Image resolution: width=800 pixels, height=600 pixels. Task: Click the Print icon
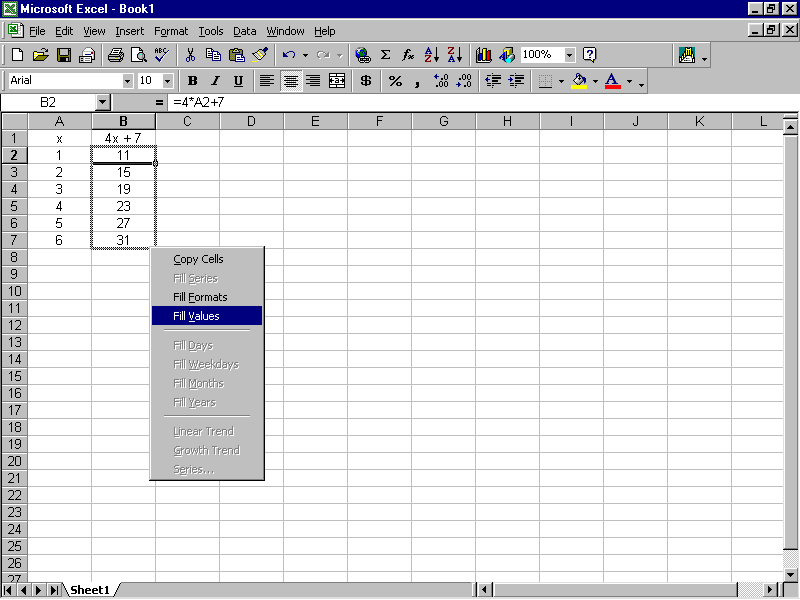pos(116,55)
